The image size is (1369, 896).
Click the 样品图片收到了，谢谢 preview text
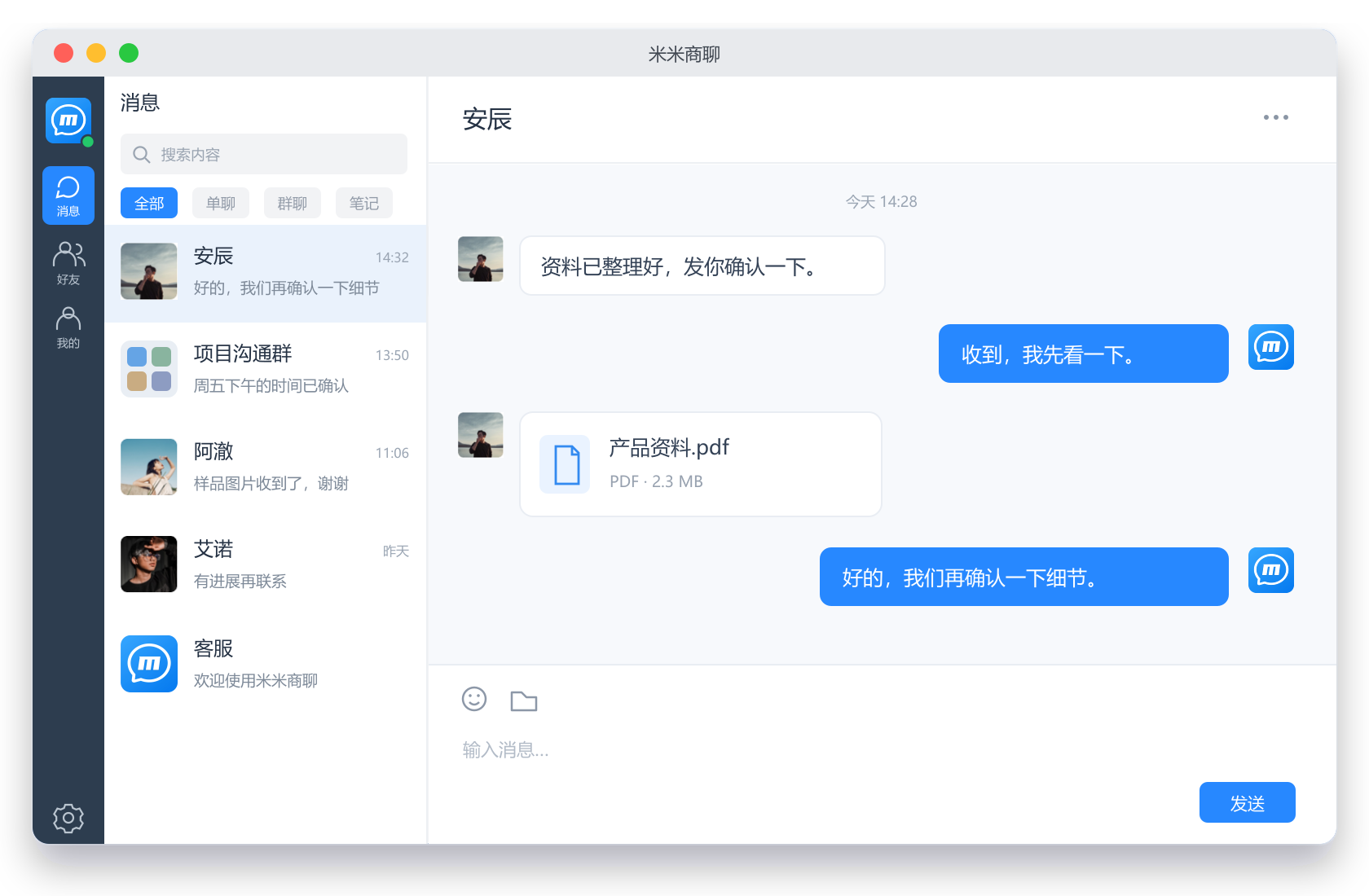271,483
